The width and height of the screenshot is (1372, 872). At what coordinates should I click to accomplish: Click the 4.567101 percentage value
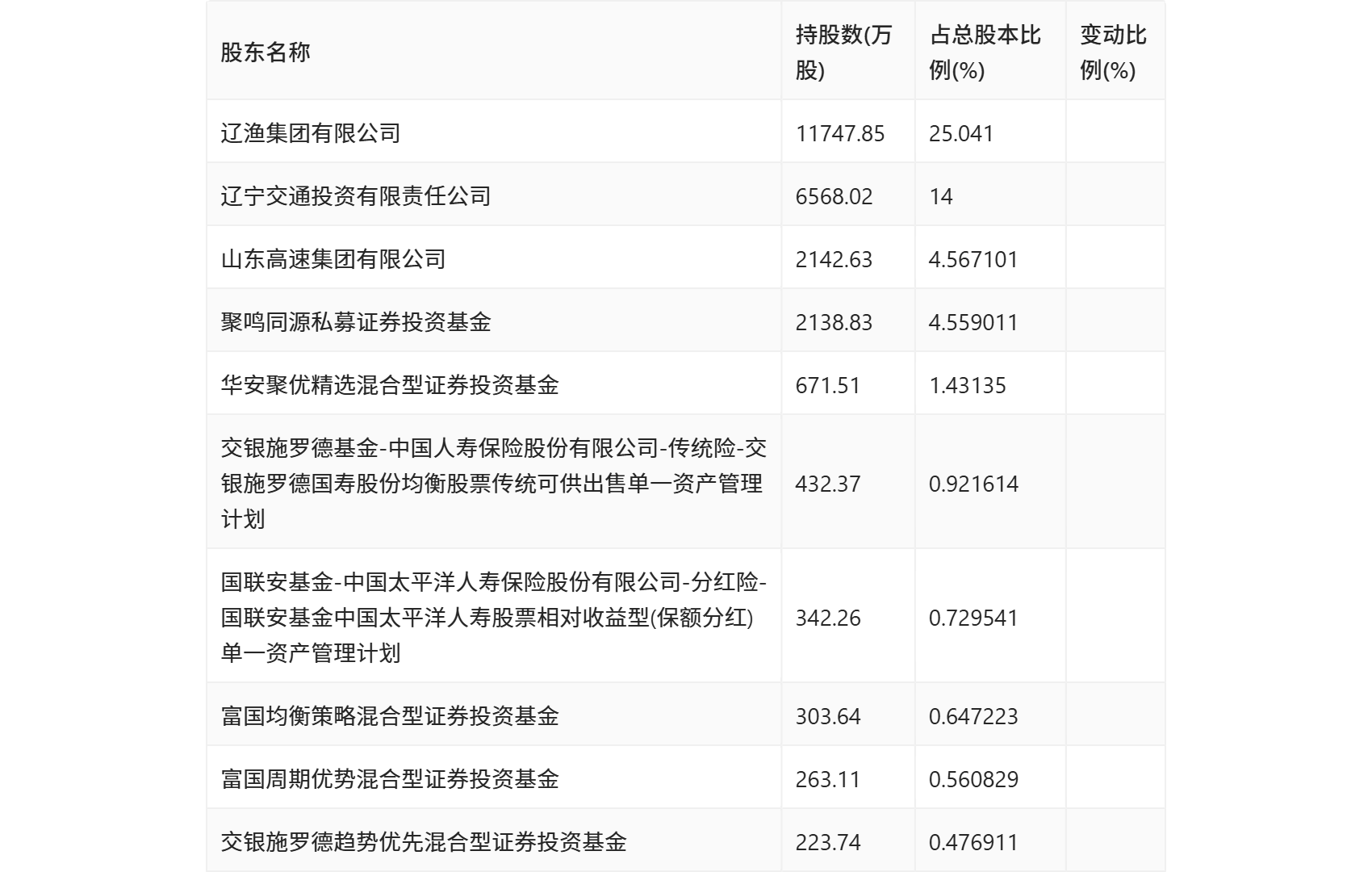tap(973, 259)
